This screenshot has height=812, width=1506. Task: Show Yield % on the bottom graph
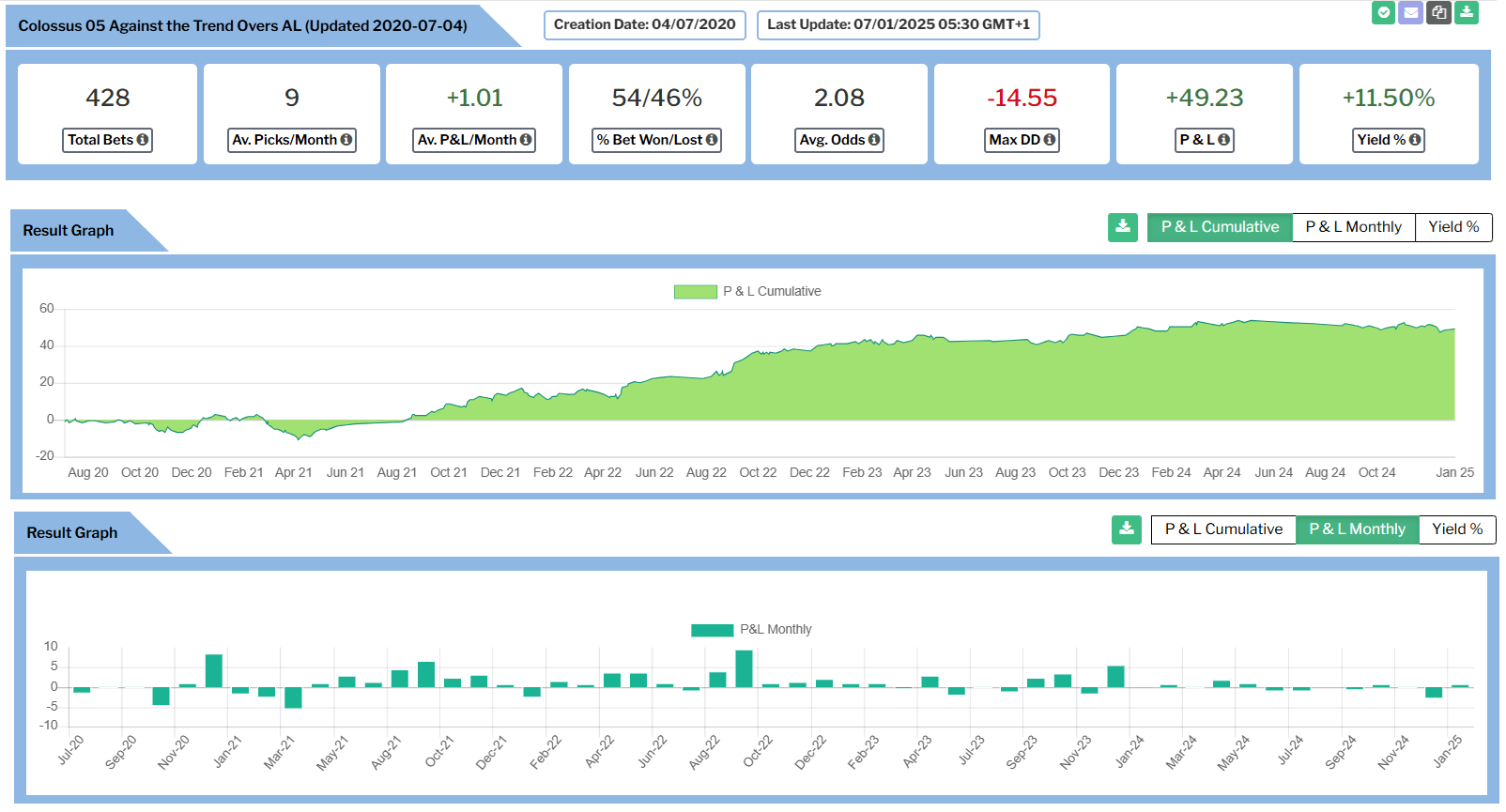click(x=1457, y=529)
